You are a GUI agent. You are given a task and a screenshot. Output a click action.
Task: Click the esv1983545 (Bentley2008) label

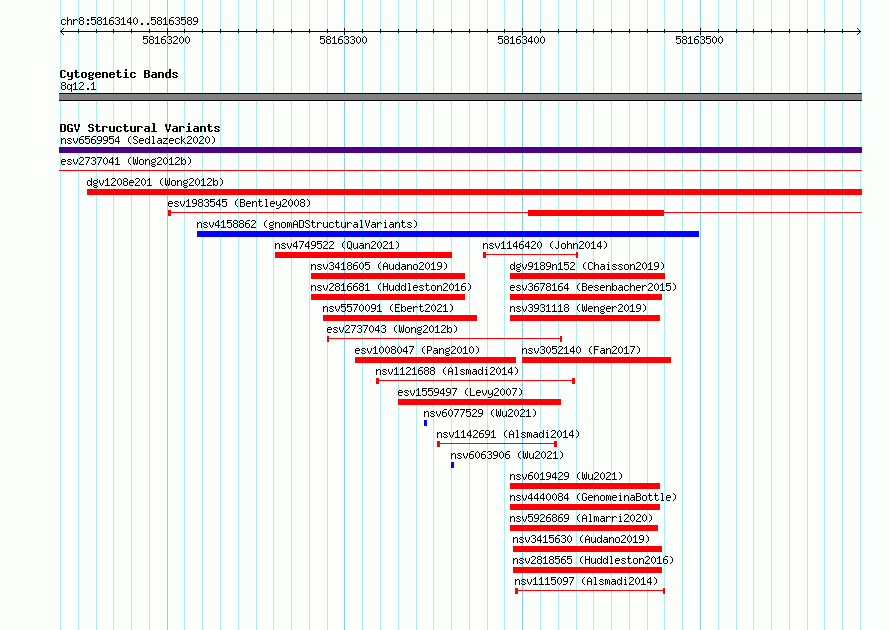[x=239, y=203]
